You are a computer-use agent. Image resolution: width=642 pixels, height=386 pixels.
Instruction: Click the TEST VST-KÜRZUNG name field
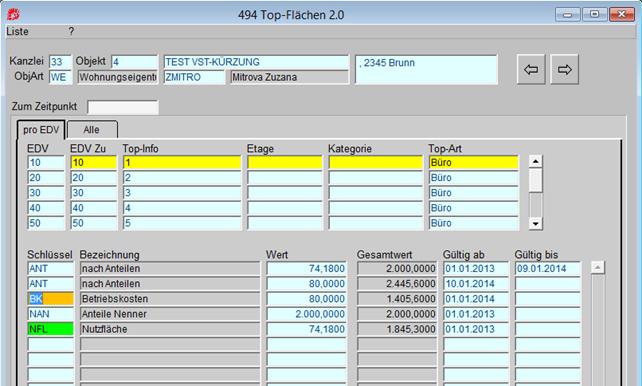pyautogui.click(x=256, y=62)
